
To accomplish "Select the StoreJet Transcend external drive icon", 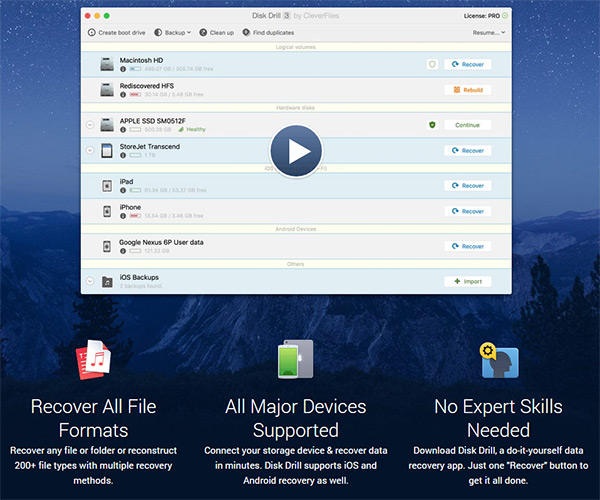I will click(107, 151).
